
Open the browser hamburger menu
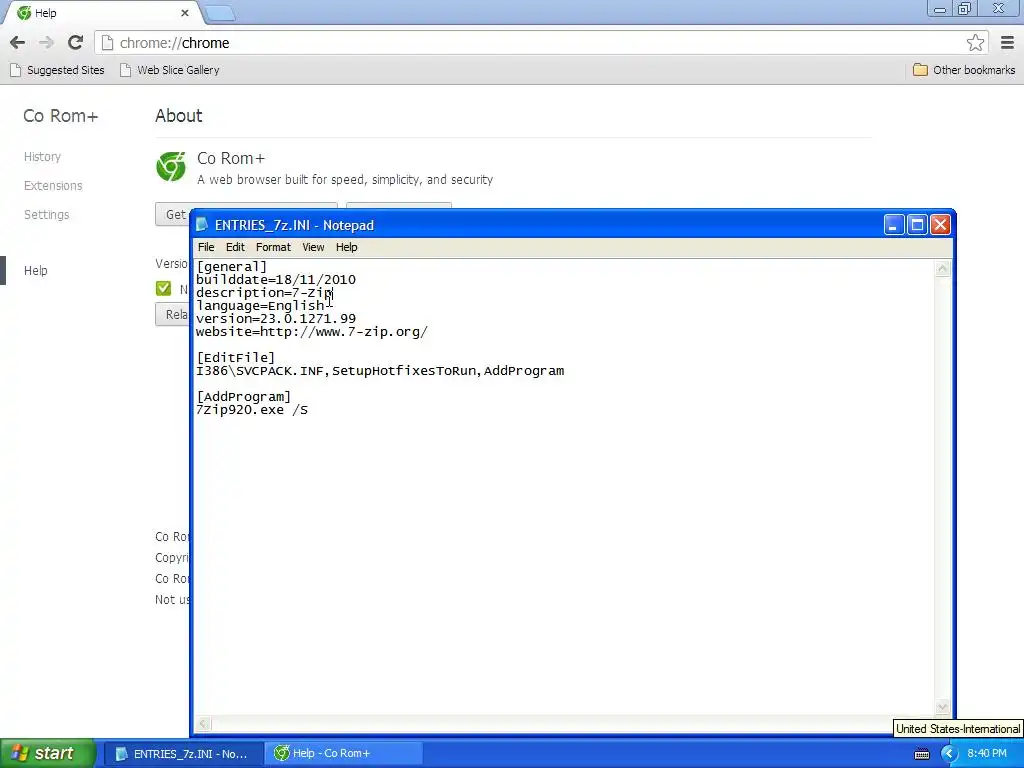[1007, 43]
